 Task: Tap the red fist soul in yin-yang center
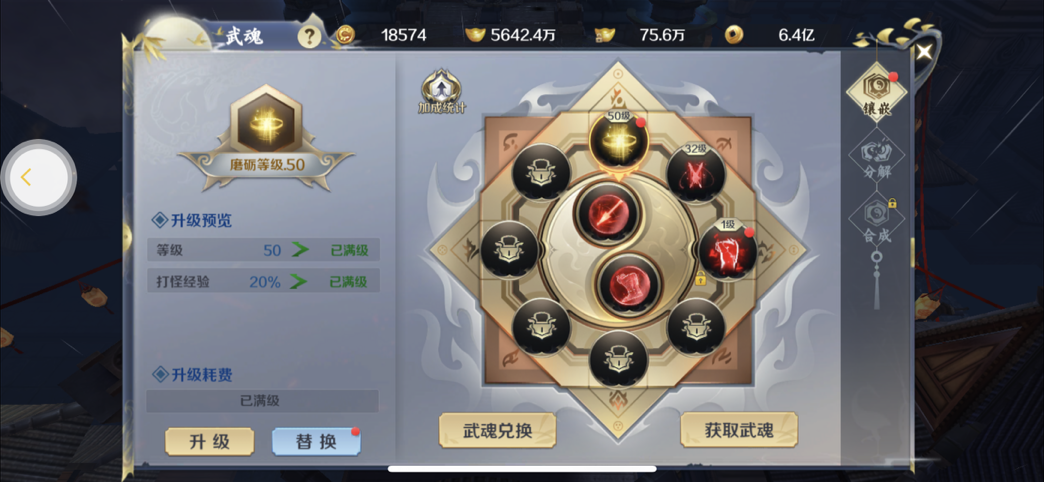(x=629, y=284)
